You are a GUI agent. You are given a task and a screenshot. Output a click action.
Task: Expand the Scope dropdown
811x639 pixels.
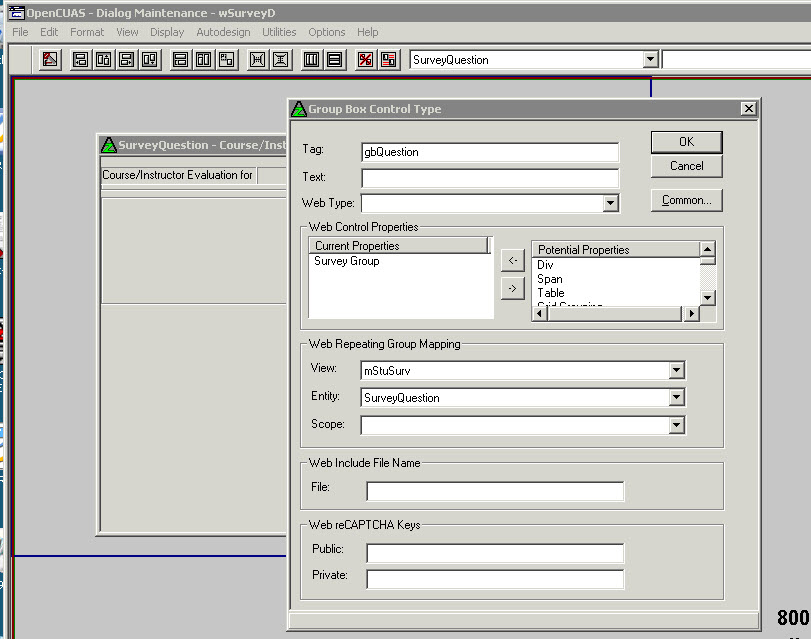coord(677,425)
